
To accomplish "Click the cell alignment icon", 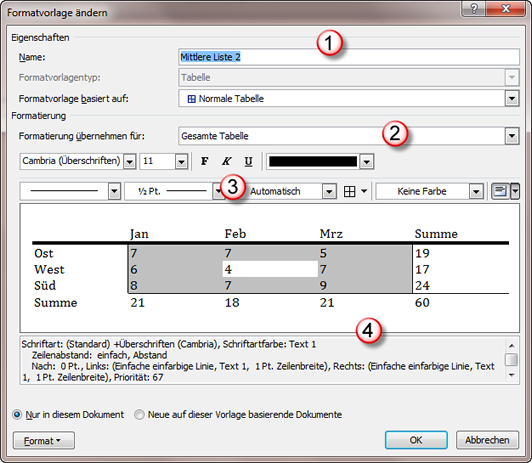I will 501,191.
